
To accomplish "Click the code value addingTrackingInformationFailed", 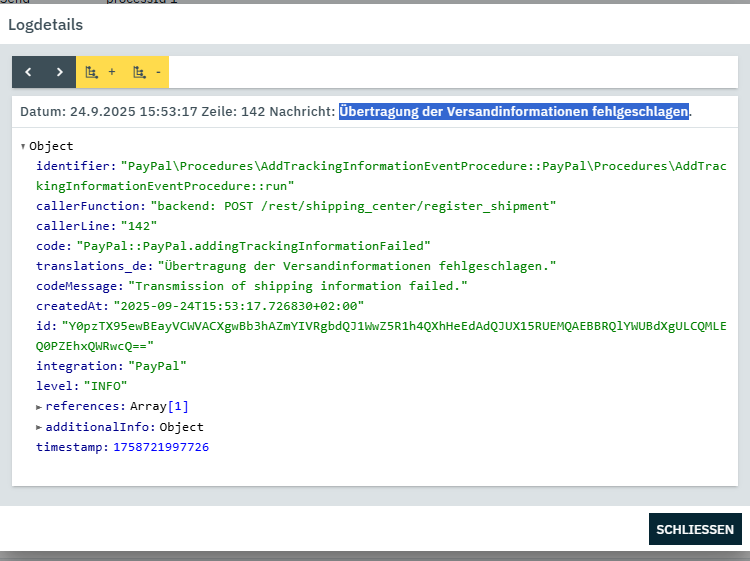I will [x=253, y=245].
